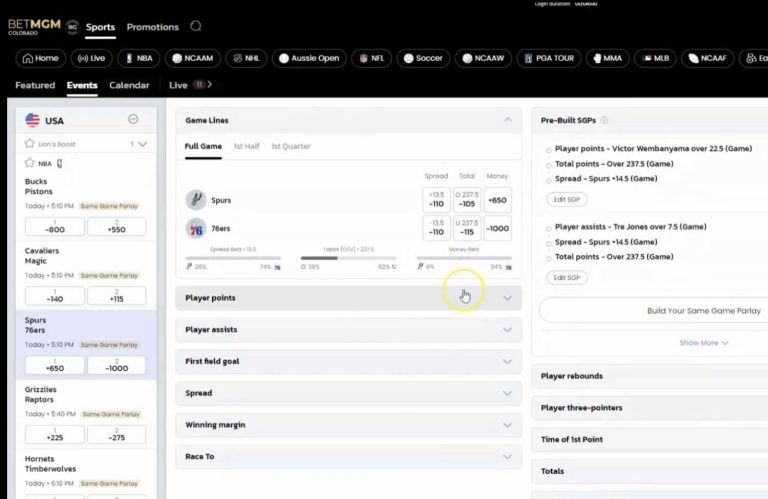Open the Hornets Timberwolves game
Image resolution: width=768 pixels, height=499 pixels.
click(x=50, y=464)
